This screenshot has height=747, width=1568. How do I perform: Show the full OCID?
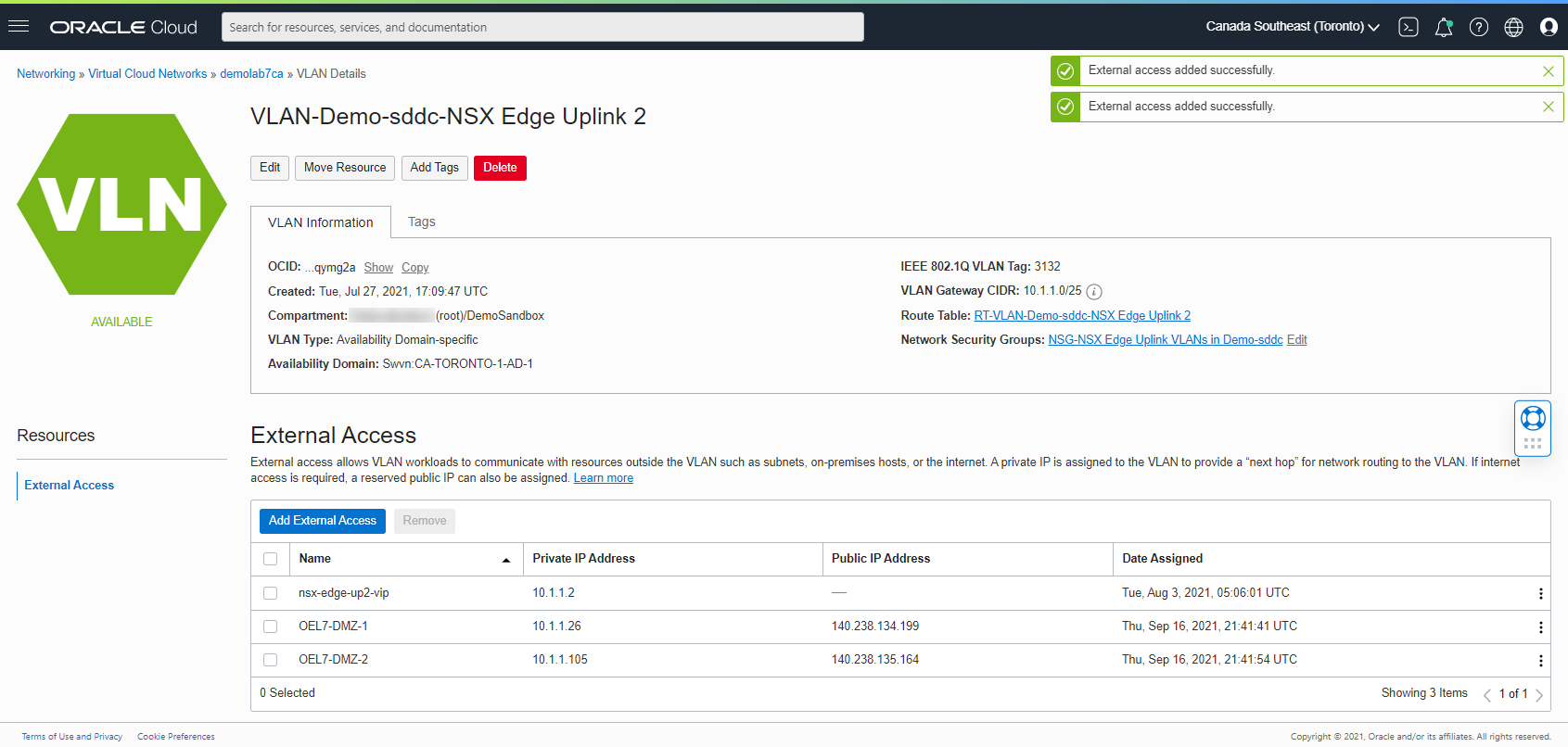378,268
